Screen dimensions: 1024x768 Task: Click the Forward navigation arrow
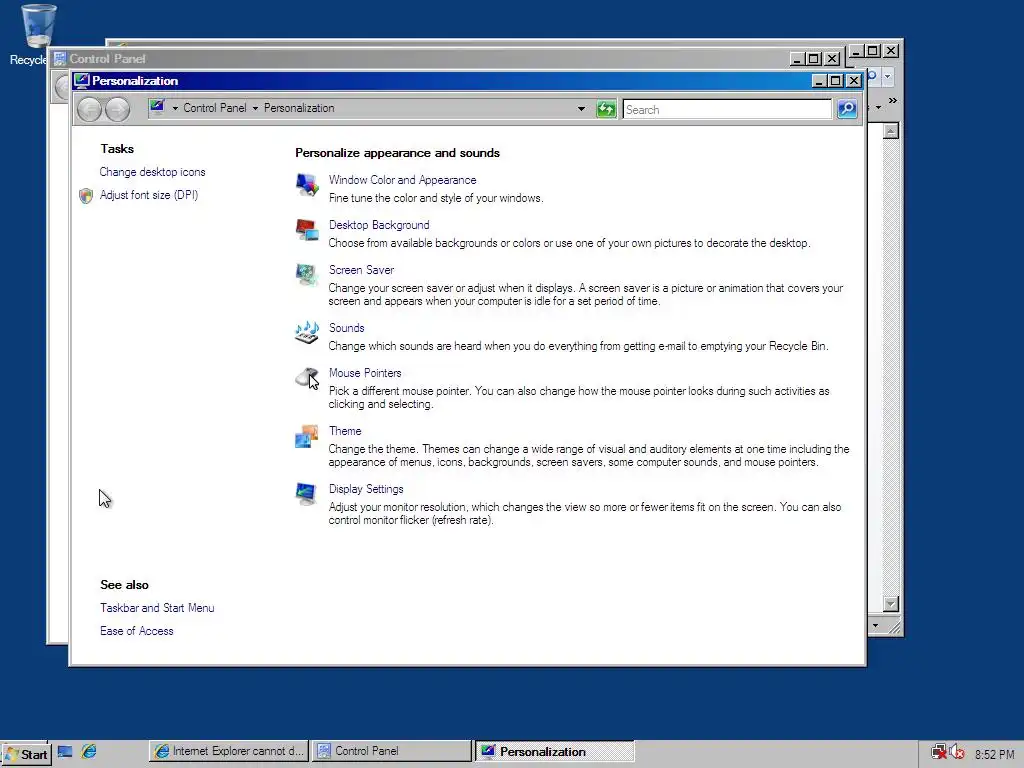click(118, 109)
